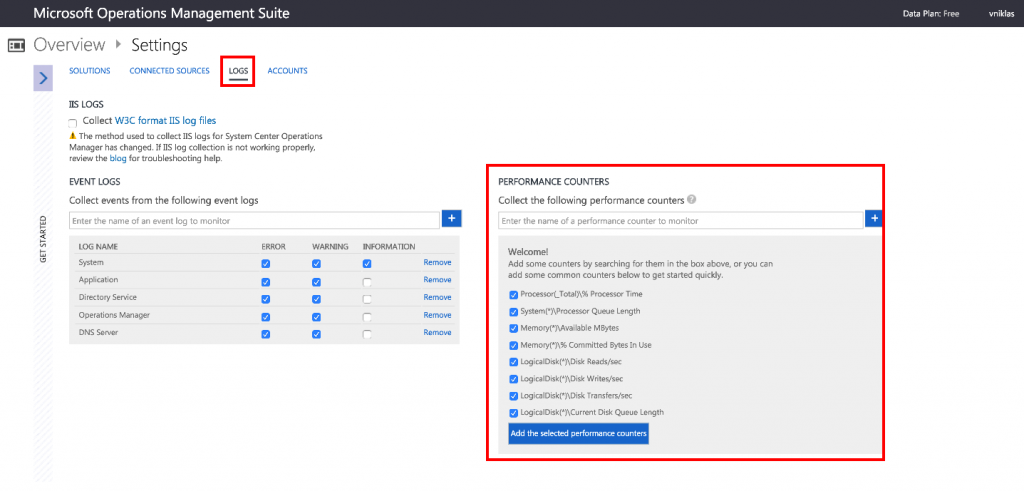1024x491 pixels.
Task: Uncheck Processor(_Total)\% Processor Time counter
Action: point(513,294)
